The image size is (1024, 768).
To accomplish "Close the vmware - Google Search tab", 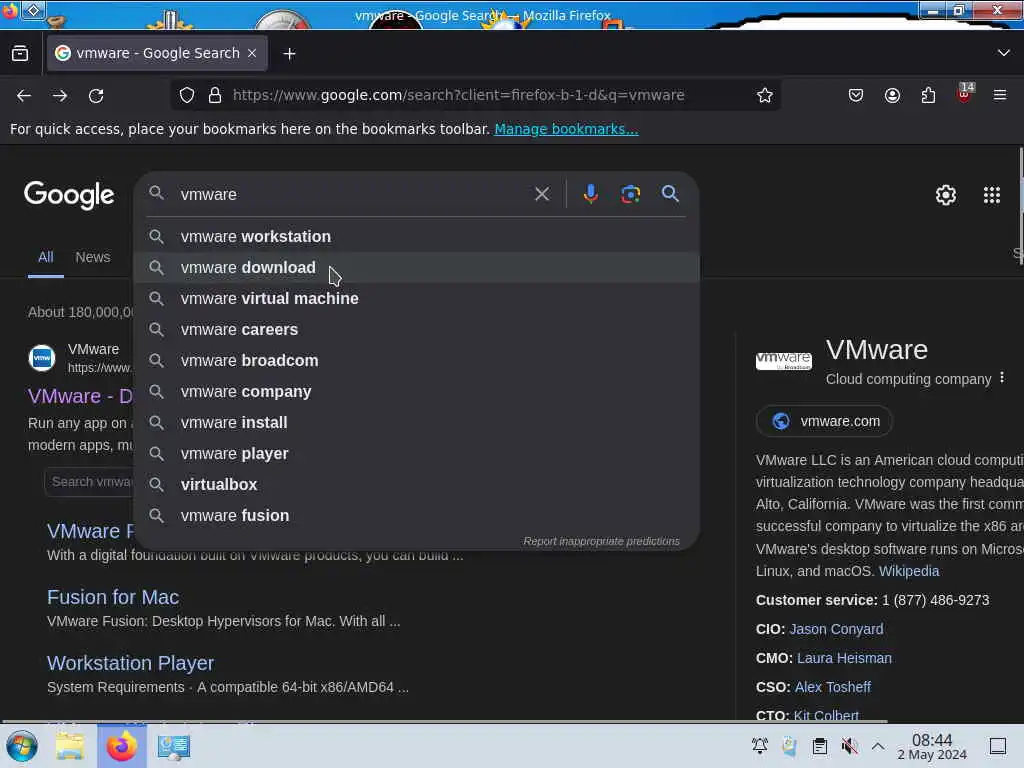I will point(252,53).
